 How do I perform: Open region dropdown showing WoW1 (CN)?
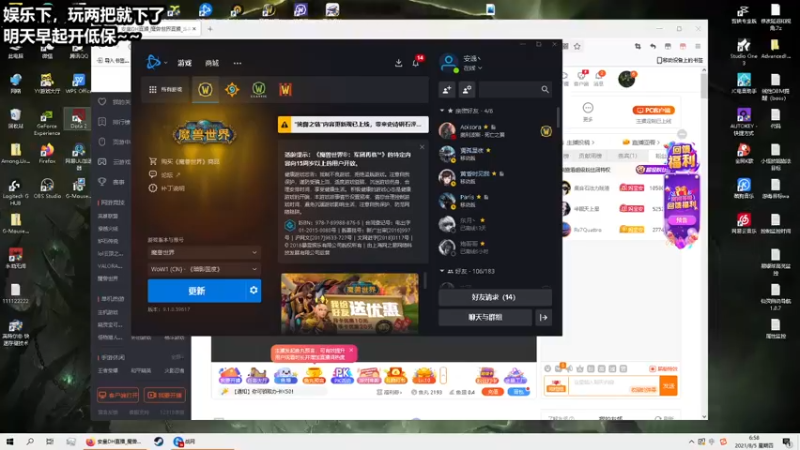click(204, 269)
